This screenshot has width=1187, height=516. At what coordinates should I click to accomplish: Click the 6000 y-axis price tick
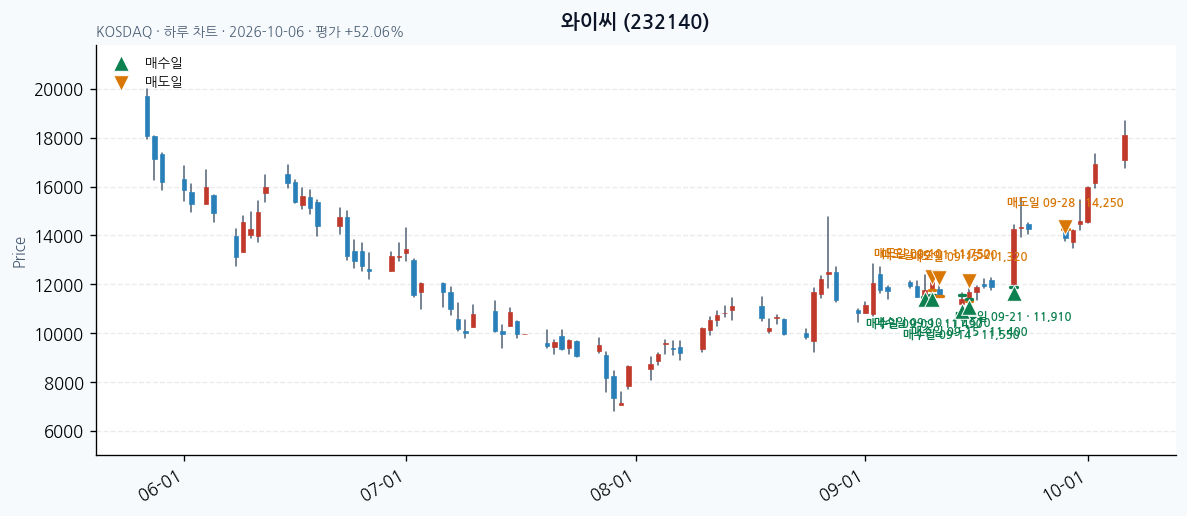(63, 432)
